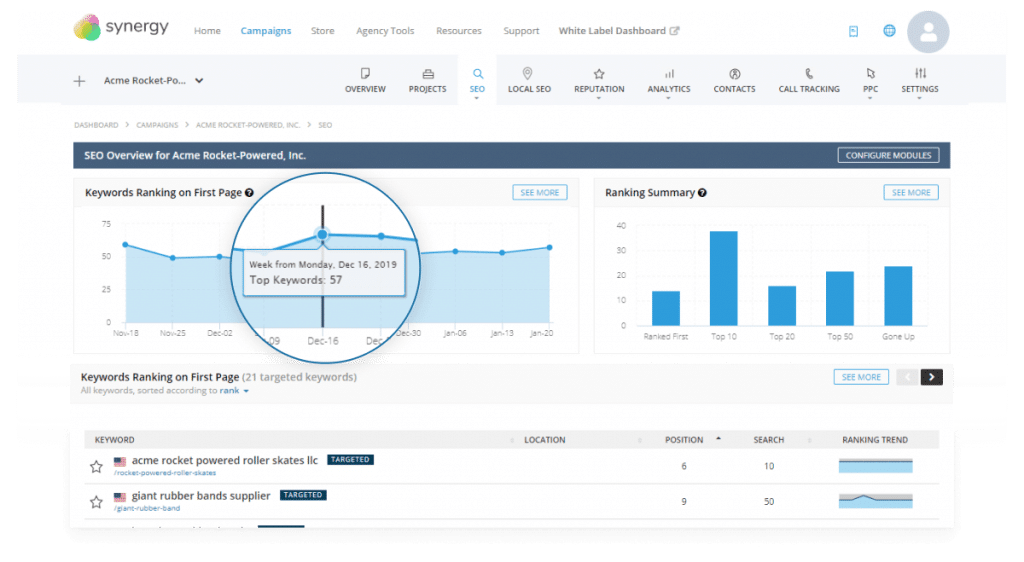Click US flag for giant rubber bands keyword
Image resolution: width=1024 pixels, height=562 pixels.
point(120,497)
